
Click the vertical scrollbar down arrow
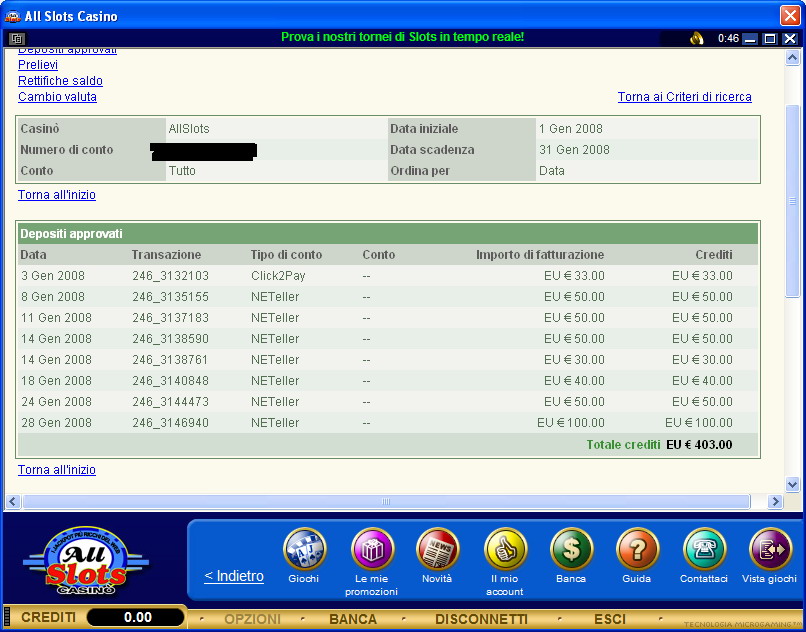tap(792, 484)
